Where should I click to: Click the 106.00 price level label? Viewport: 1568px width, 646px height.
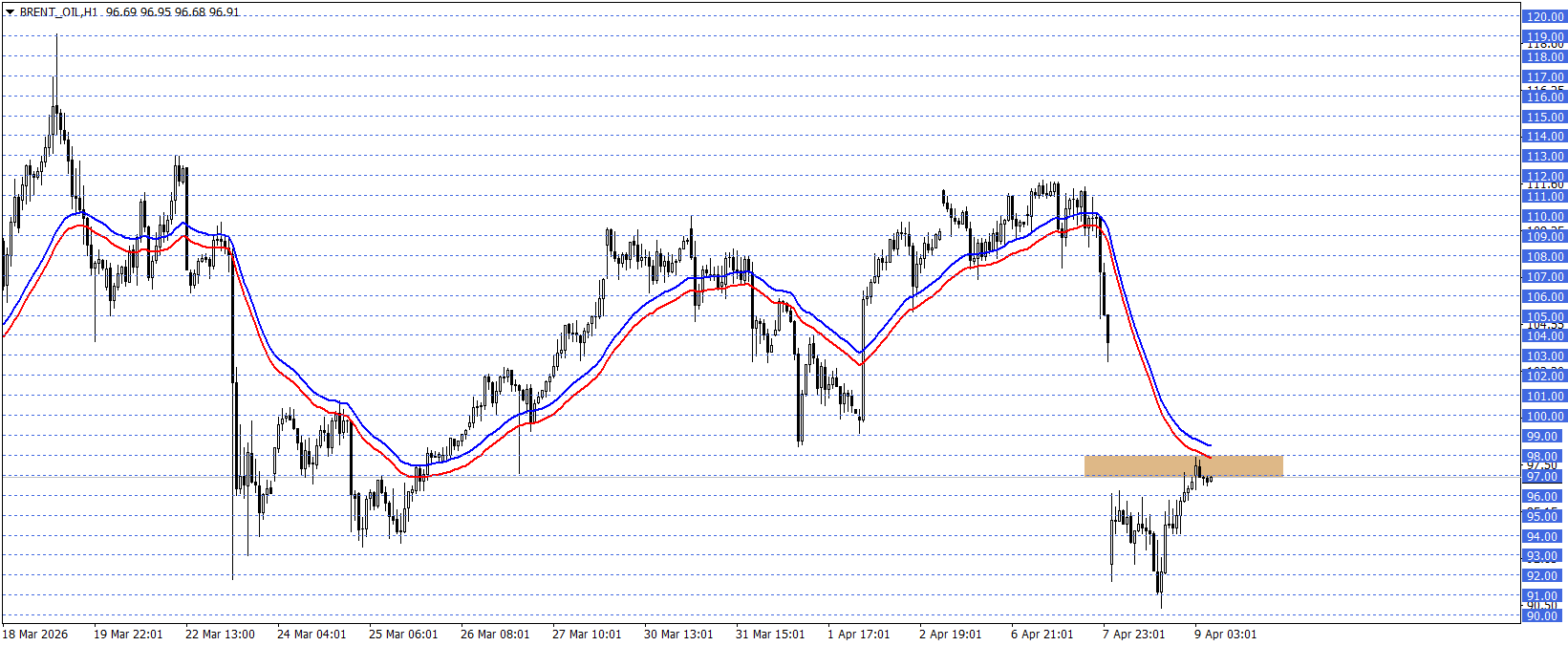click(x=1544, y=297)
